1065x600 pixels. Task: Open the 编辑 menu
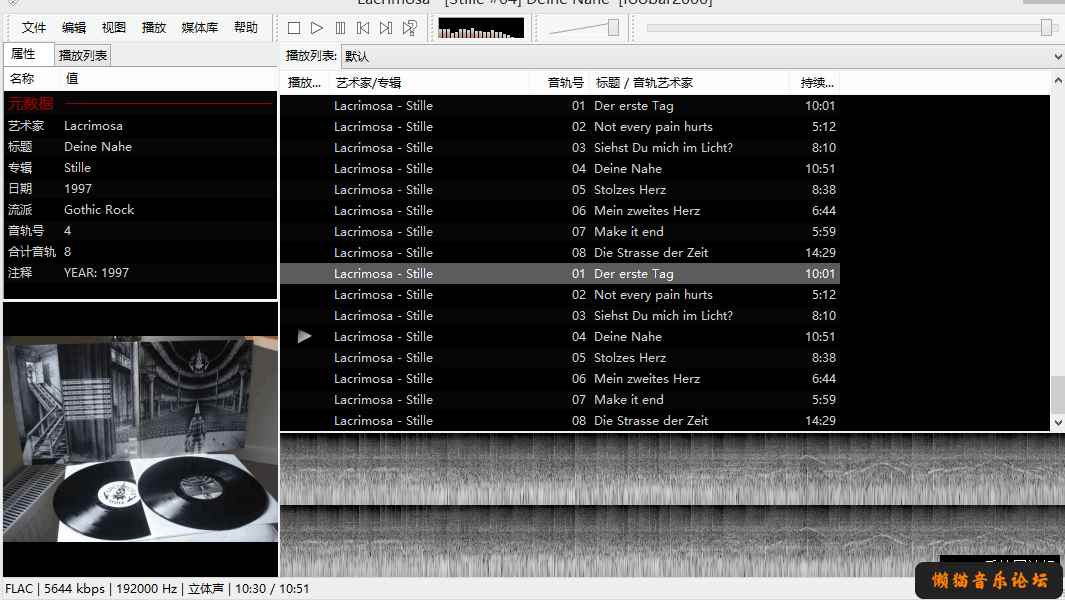(73, 27)
